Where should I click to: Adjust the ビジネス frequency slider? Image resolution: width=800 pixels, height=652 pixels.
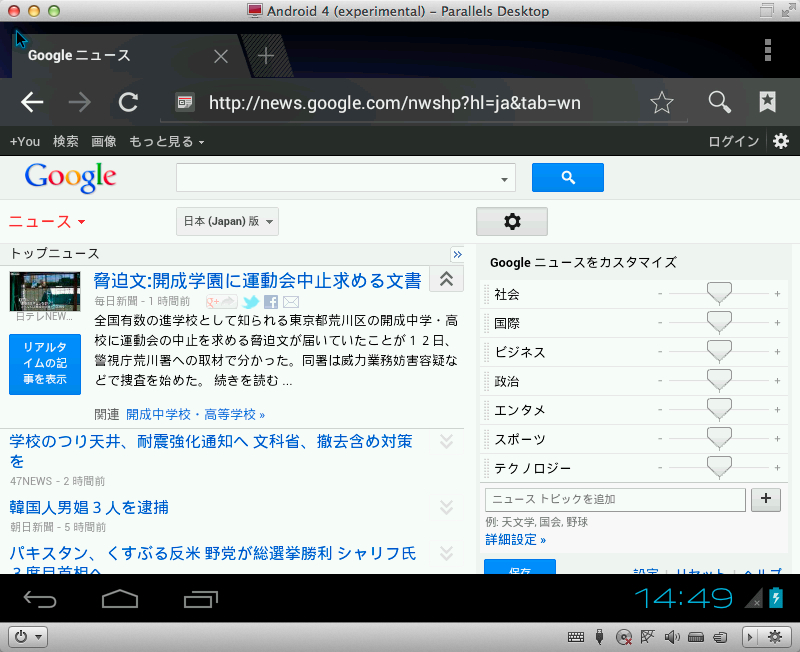pos(719,352)
